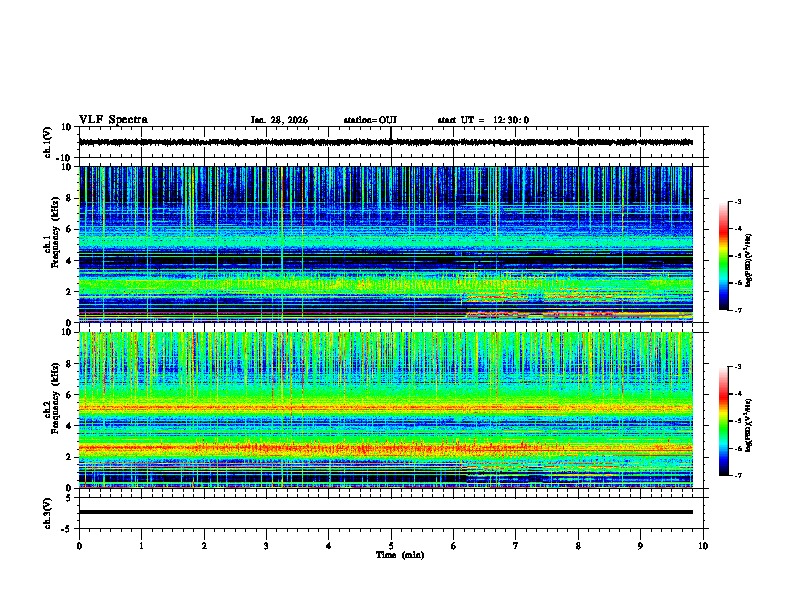Click the ch.1 spectrogram color scale bar

tap(724, 256)
